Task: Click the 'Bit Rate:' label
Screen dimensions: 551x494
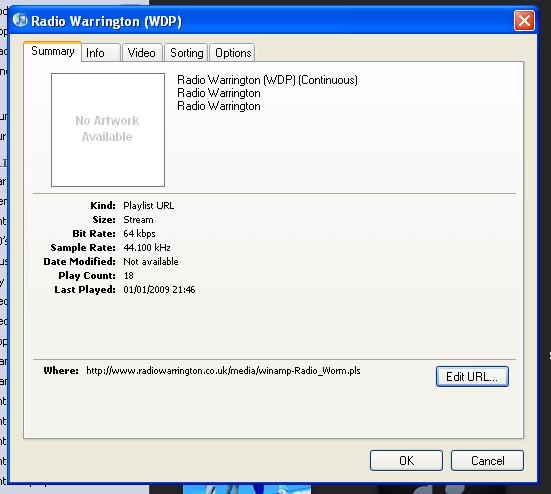Action: pyautogui.click(x=94, y=234)
